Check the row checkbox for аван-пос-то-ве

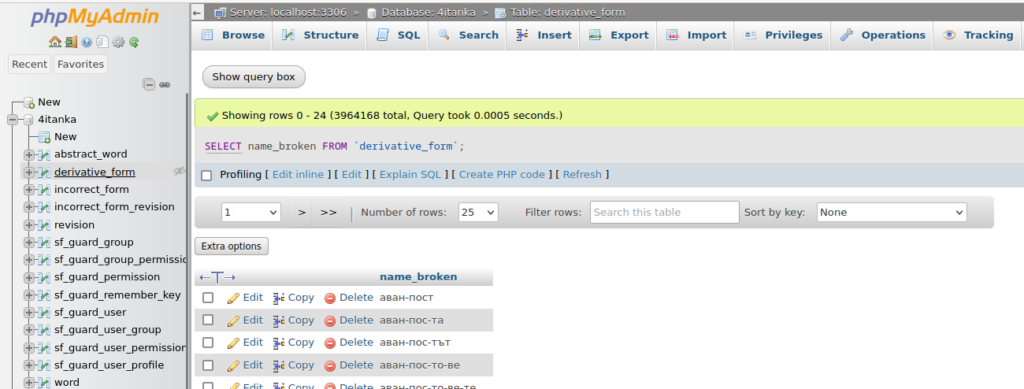tap(208, 365)
